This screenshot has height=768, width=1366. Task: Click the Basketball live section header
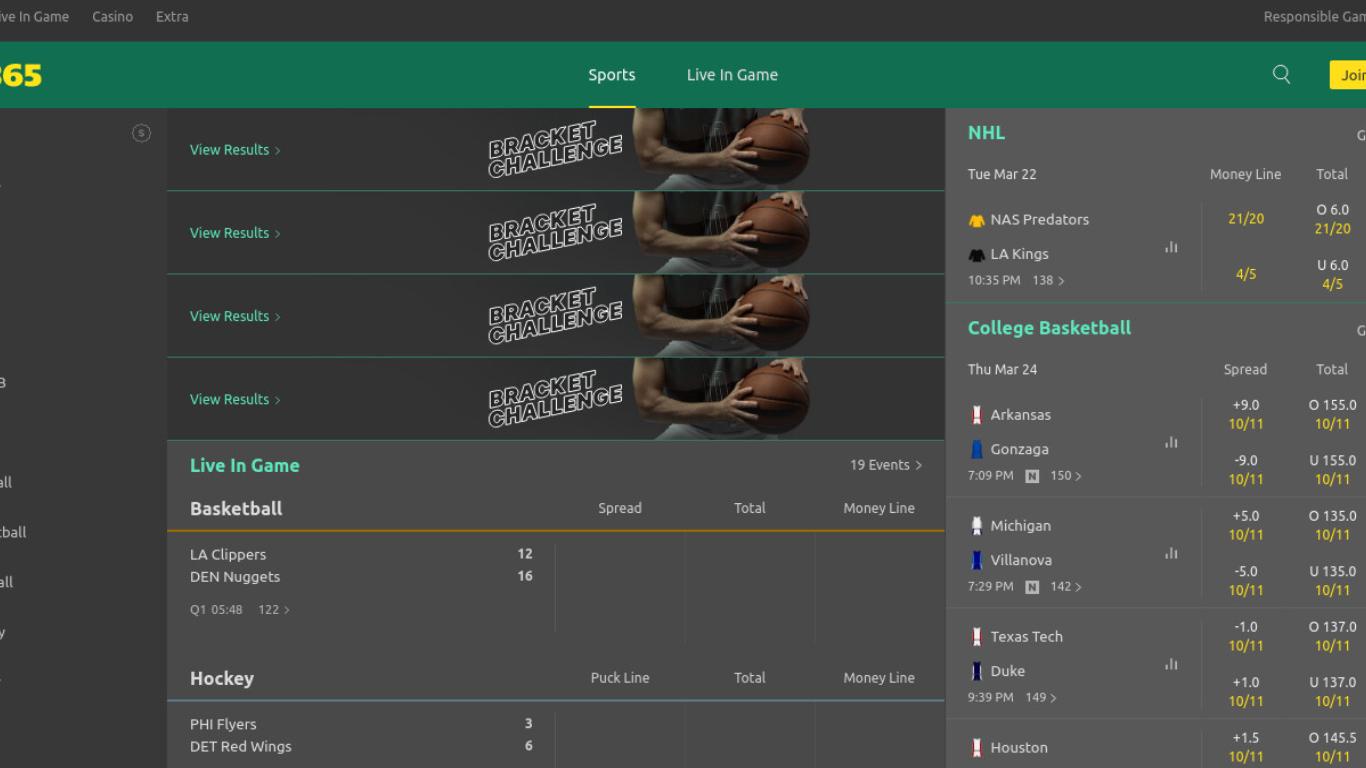(x=236, y=508)
